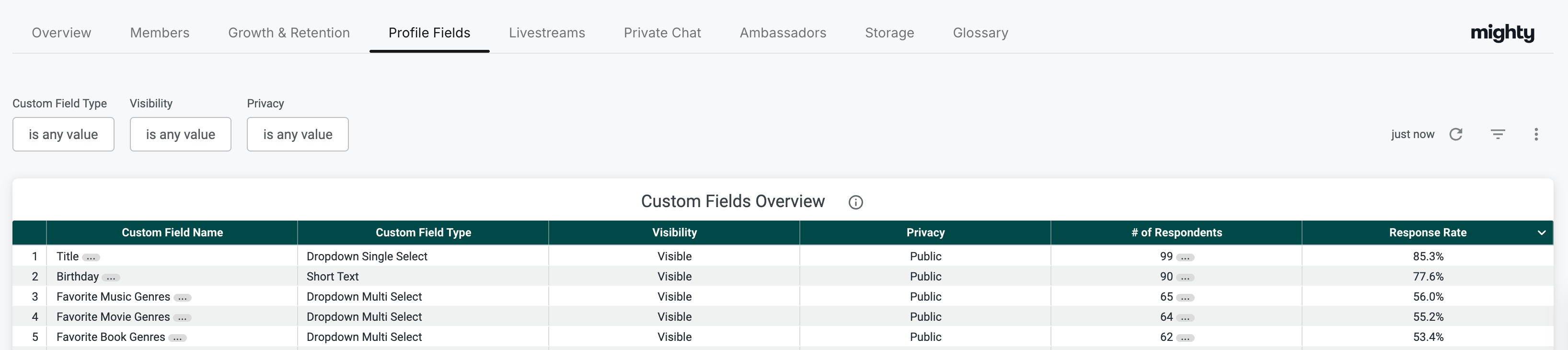Open the Growth & Retention tab
This screenshot has width=1568, height=350.
(x=289, y=33)
